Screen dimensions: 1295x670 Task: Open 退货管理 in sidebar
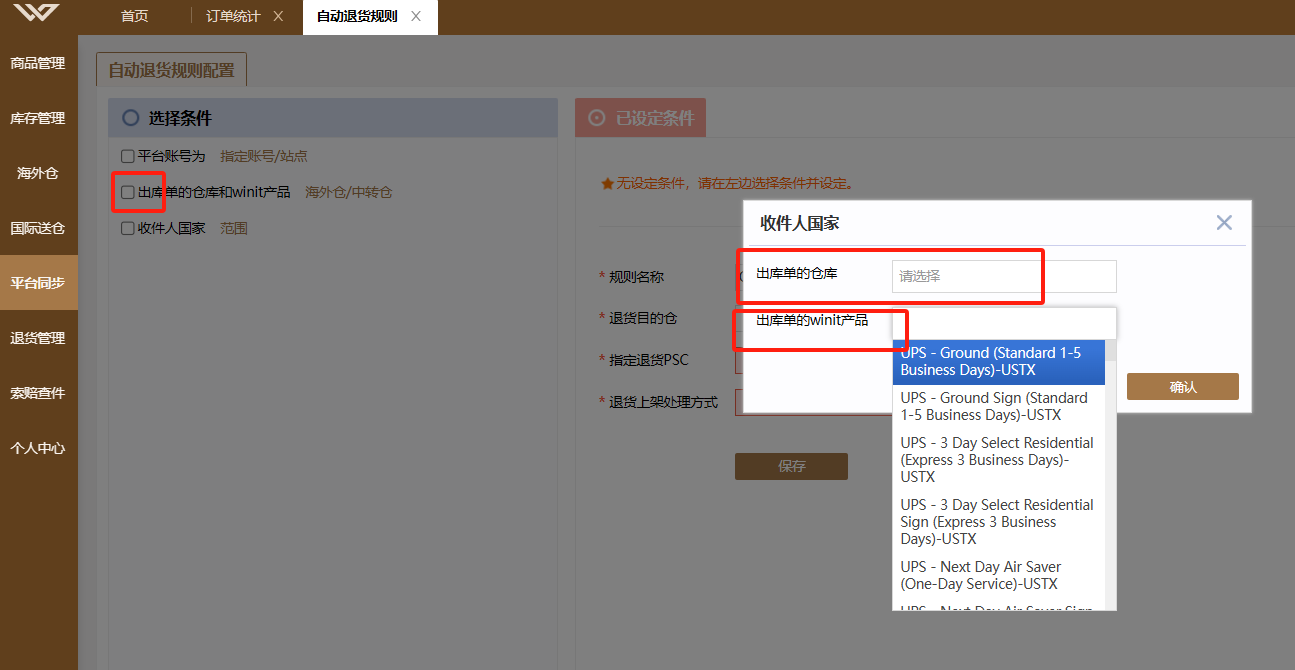pyautogui.click(x=38, y=338)
